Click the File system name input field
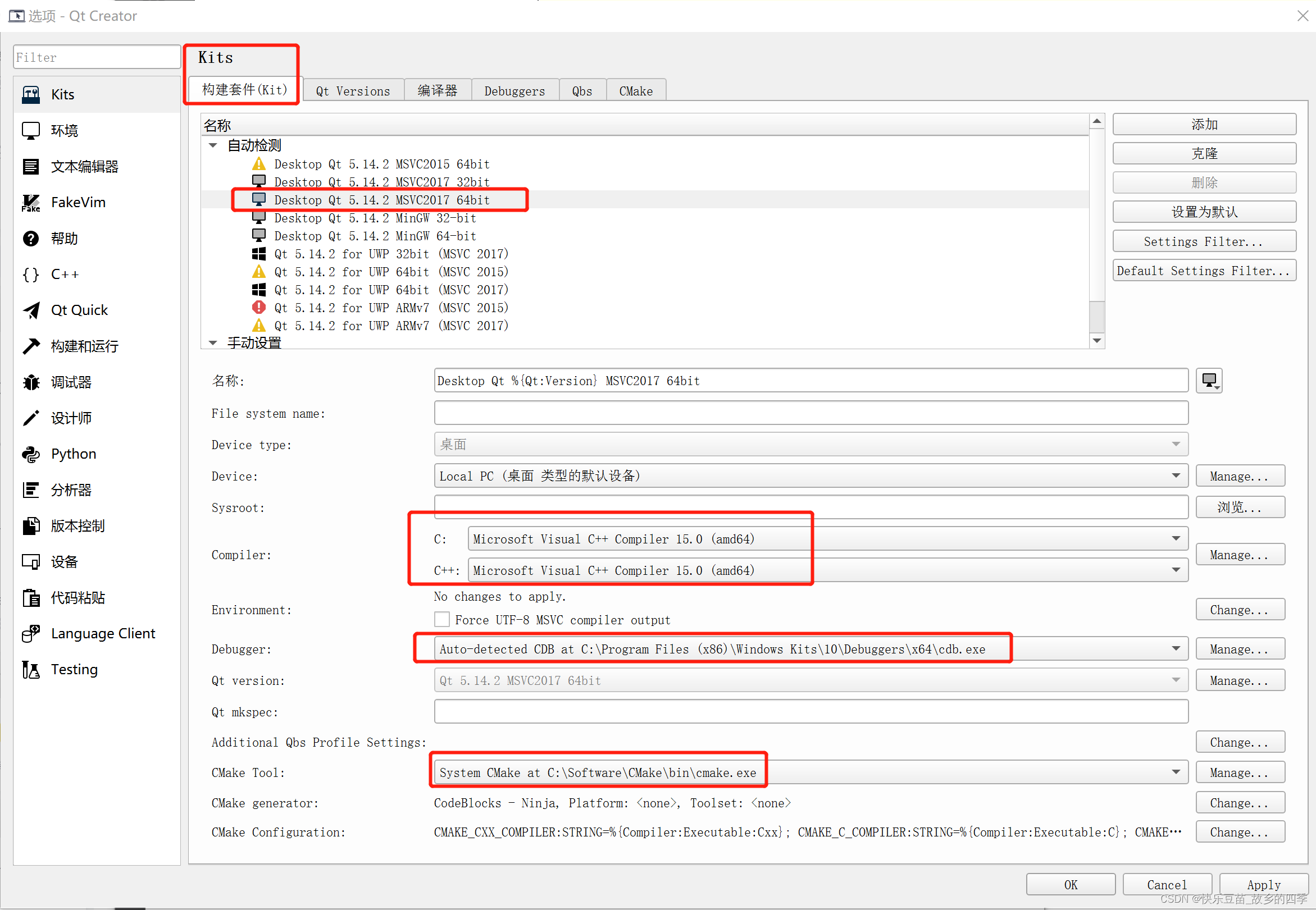 click(810, 413)
